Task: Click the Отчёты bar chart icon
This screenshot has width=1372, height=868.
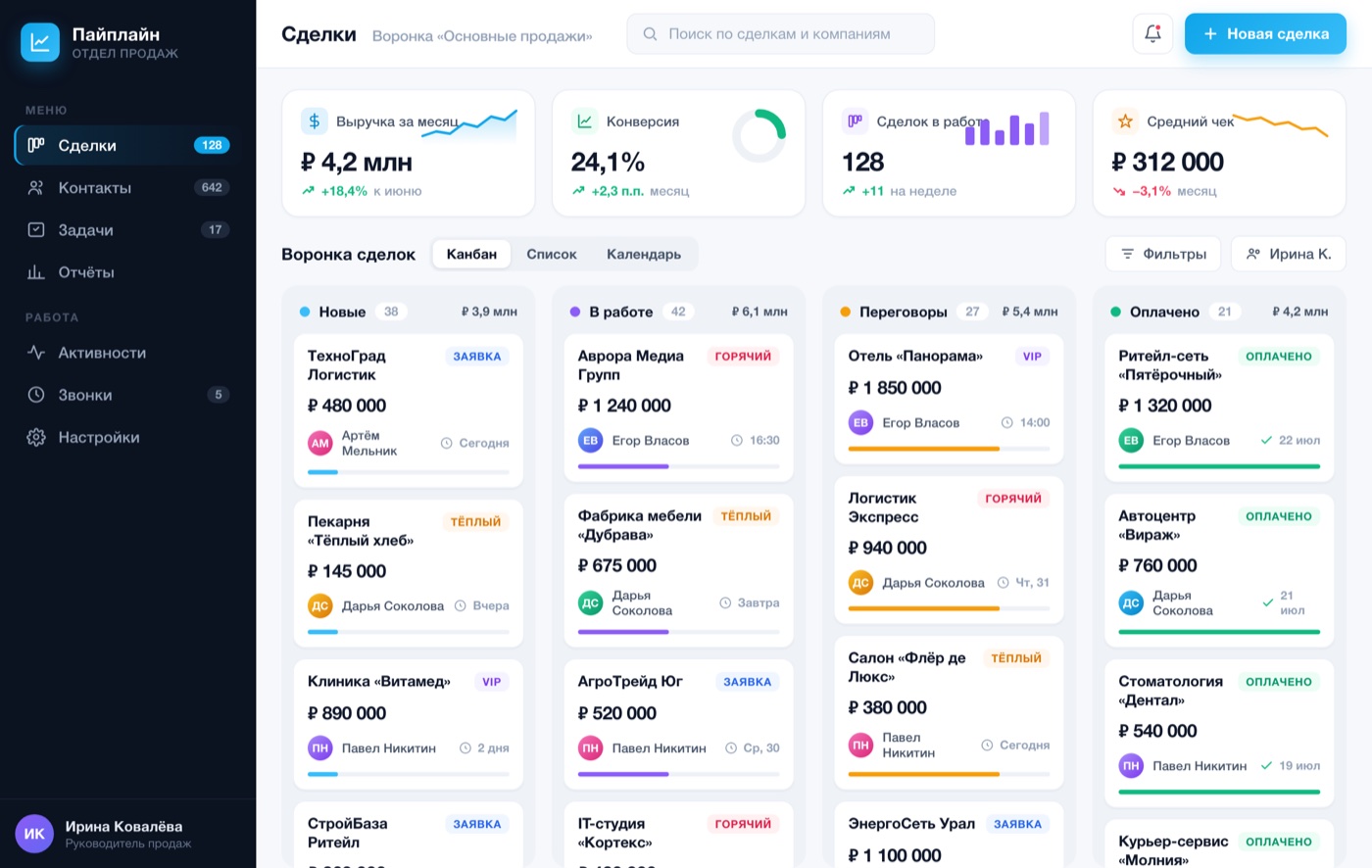Action: [36, 272]
